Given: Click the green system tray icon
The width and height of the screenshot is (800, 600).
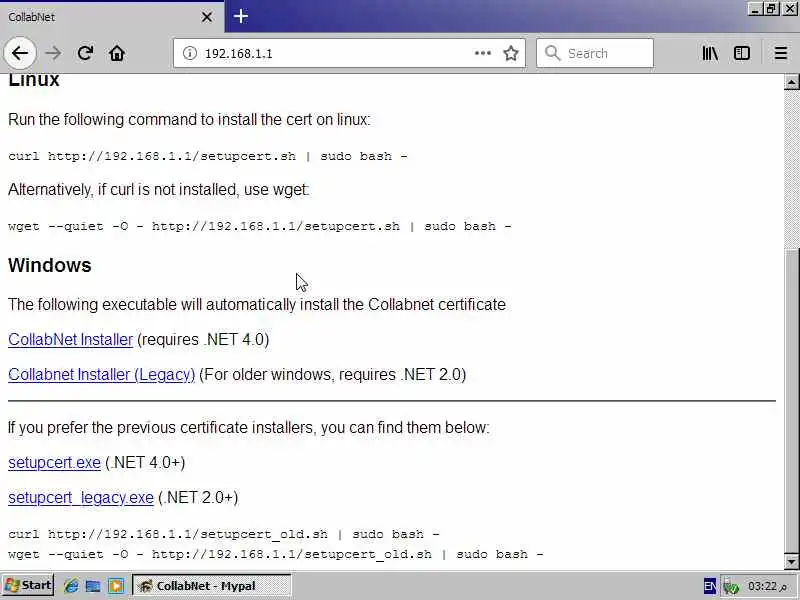Looking at the screenshot, I should point(731,587).
